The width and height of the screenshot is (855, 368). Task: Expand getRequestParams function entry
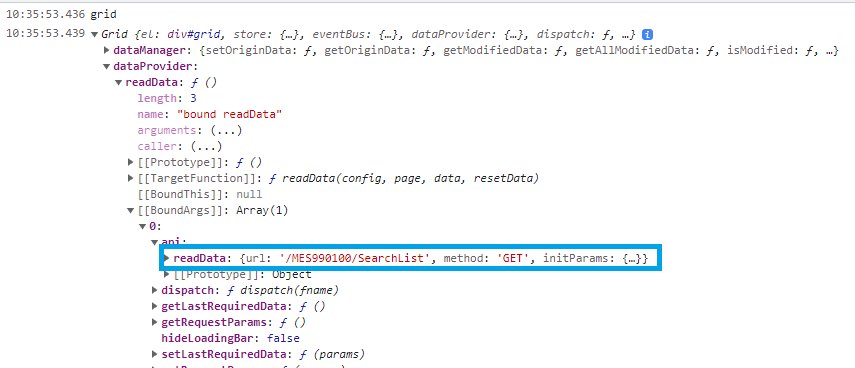pos(155,322)
